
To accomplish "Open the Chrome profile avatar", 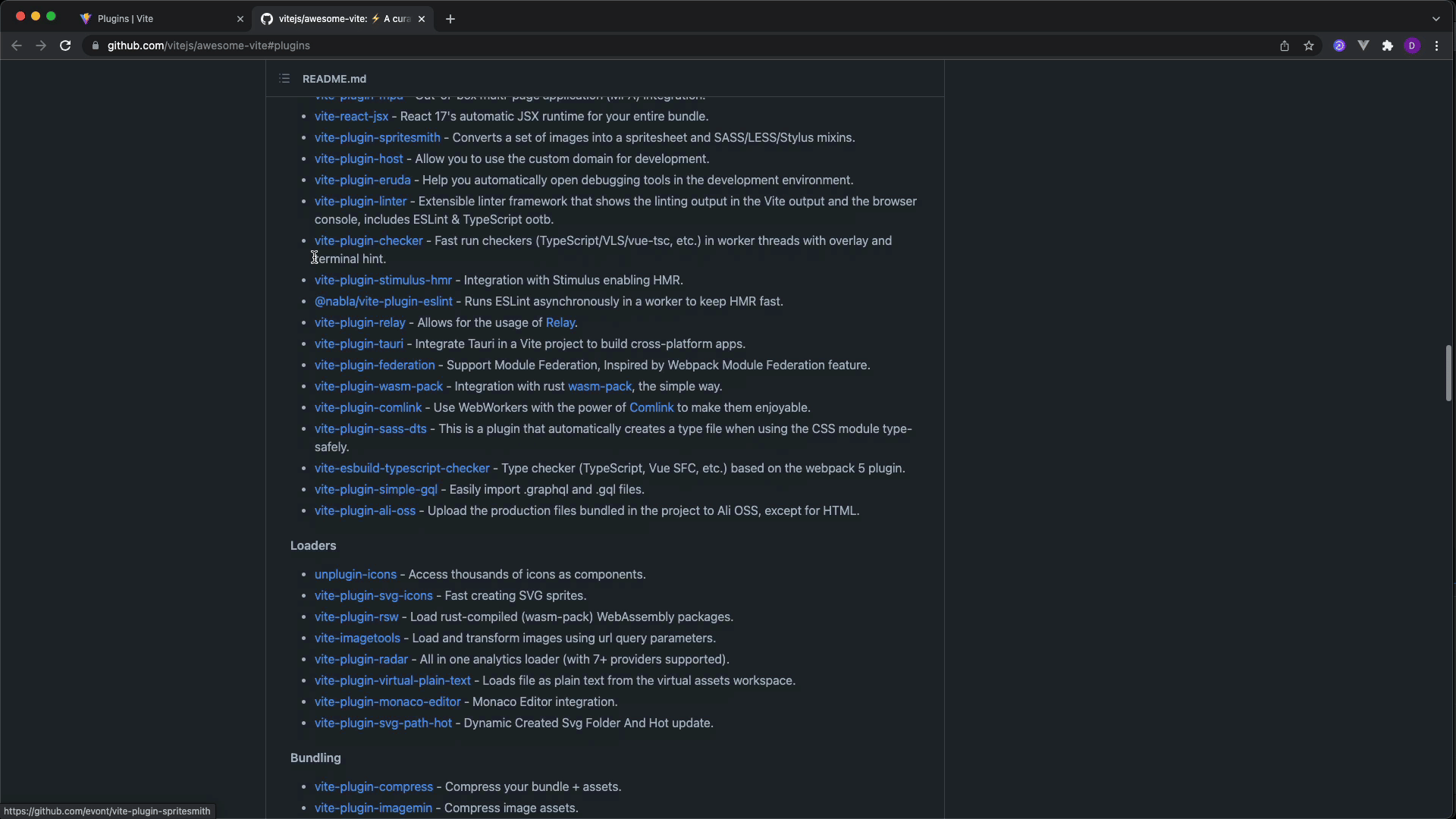I will point(1412,45).
